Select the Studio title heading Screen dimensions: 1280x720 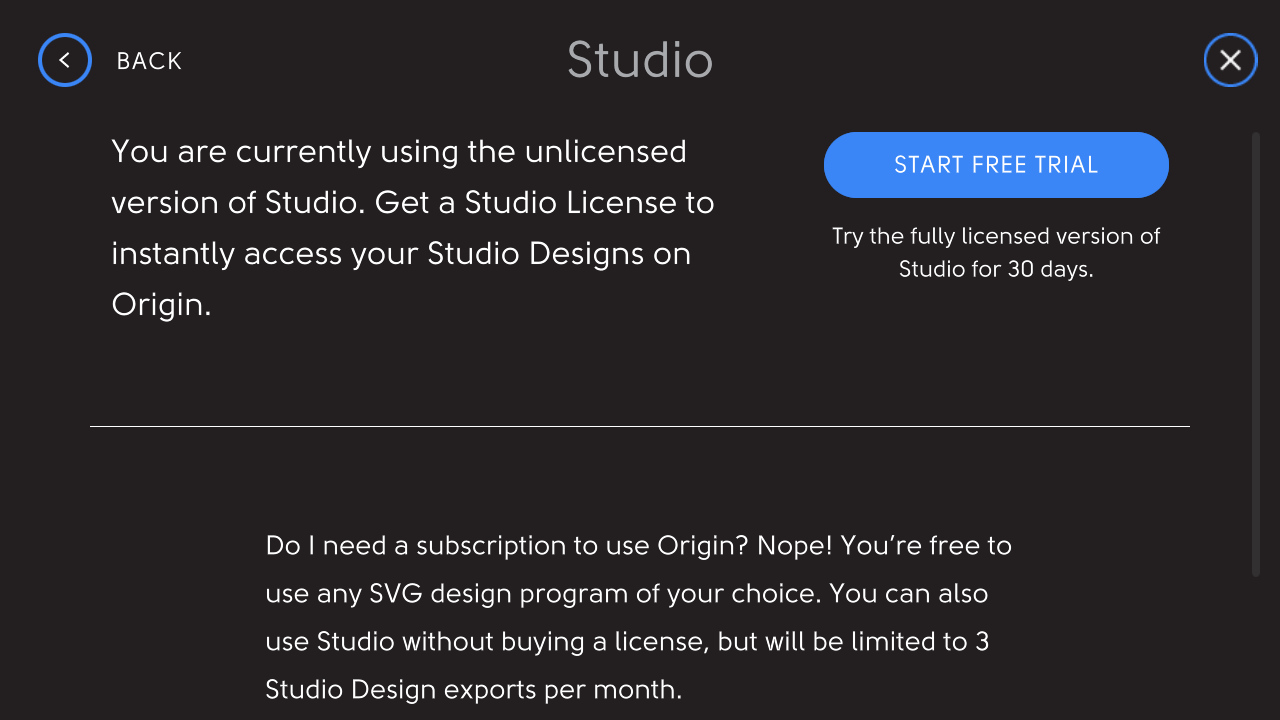tap(640, 60)
